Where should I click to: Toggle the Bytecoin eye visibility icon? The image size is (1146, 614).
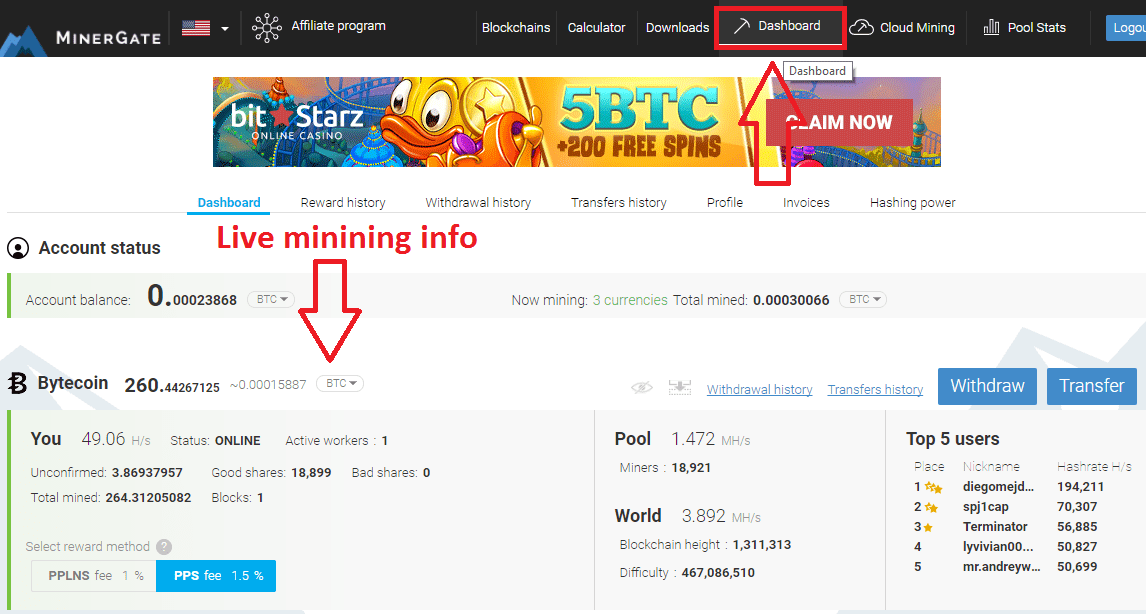click(642, 387)
